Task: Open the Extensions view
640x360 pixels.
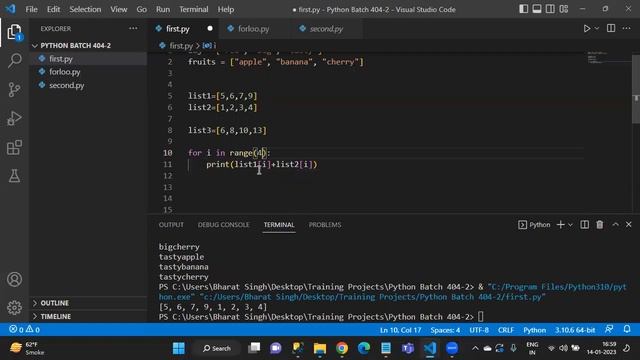Action: coord(14,147)
